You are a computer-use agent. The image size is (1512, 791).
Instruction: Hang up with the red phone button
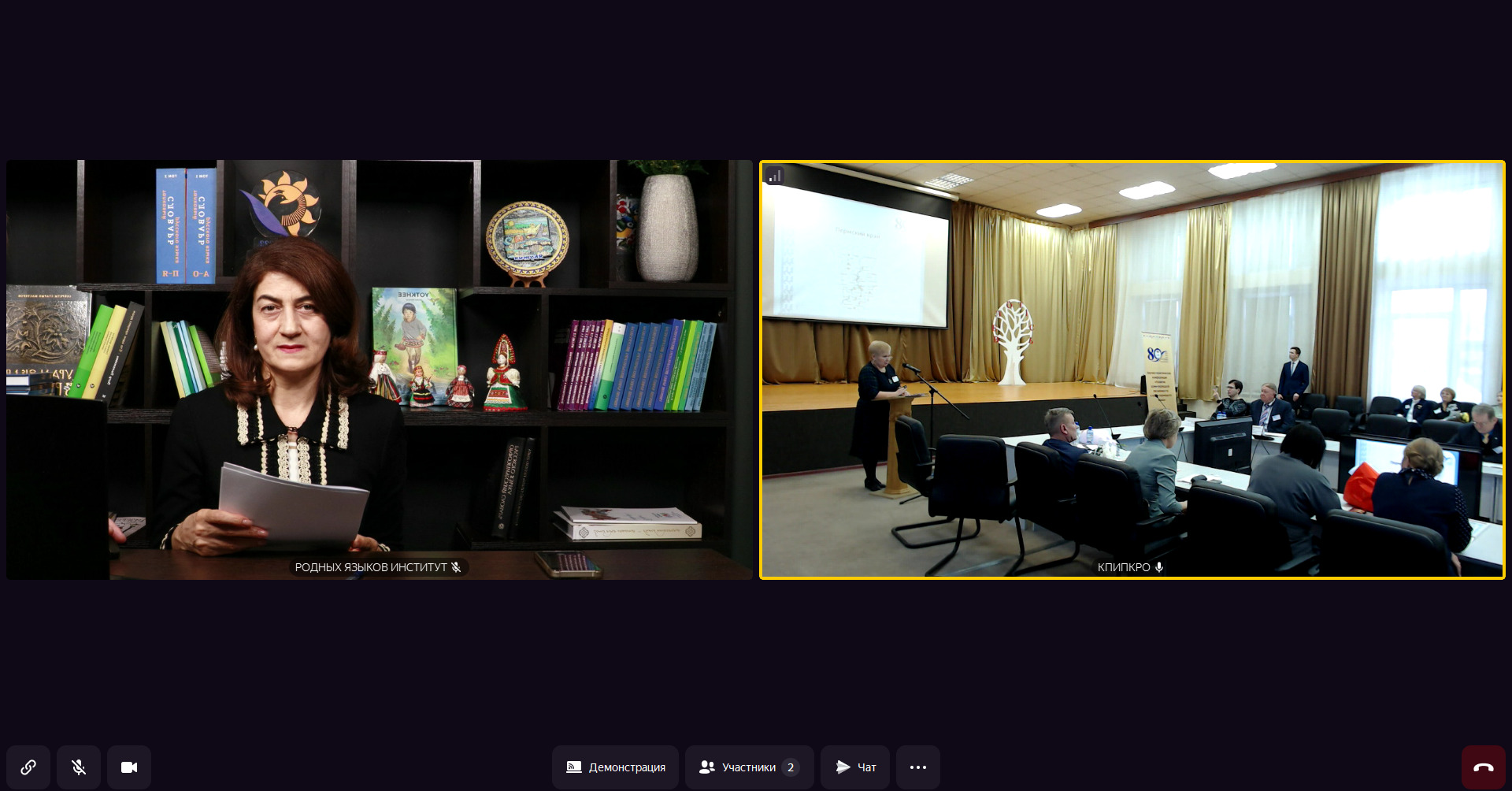[1483, 767]
